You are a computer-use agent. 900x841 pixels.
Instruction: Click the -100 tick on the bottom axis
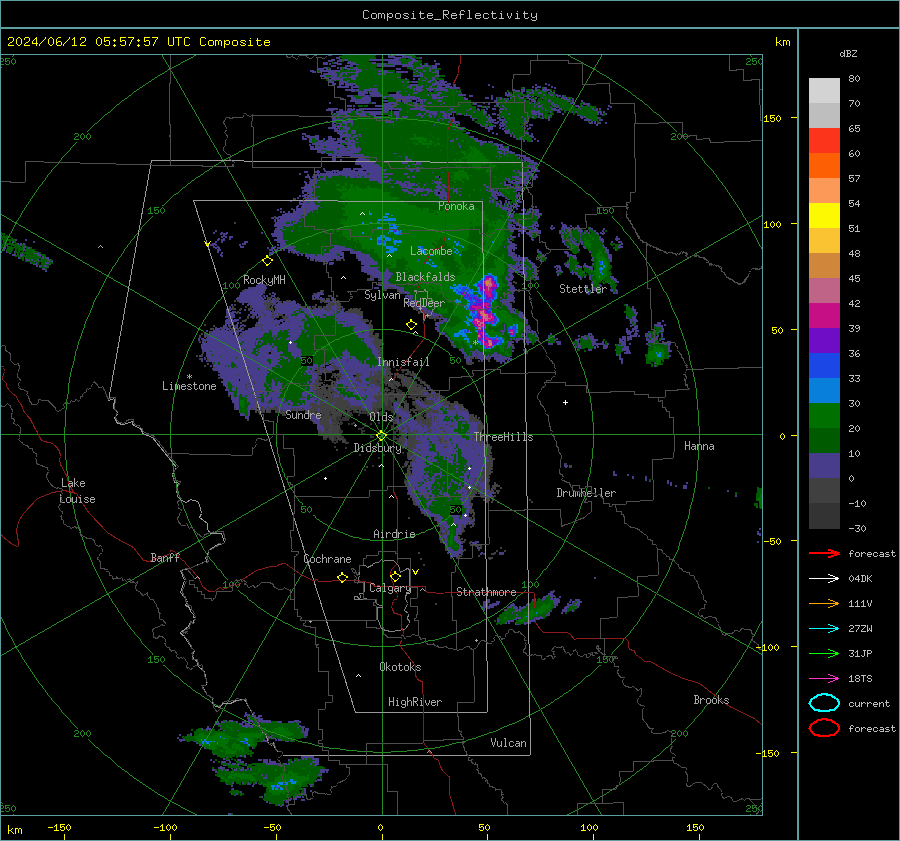[165, 827]
